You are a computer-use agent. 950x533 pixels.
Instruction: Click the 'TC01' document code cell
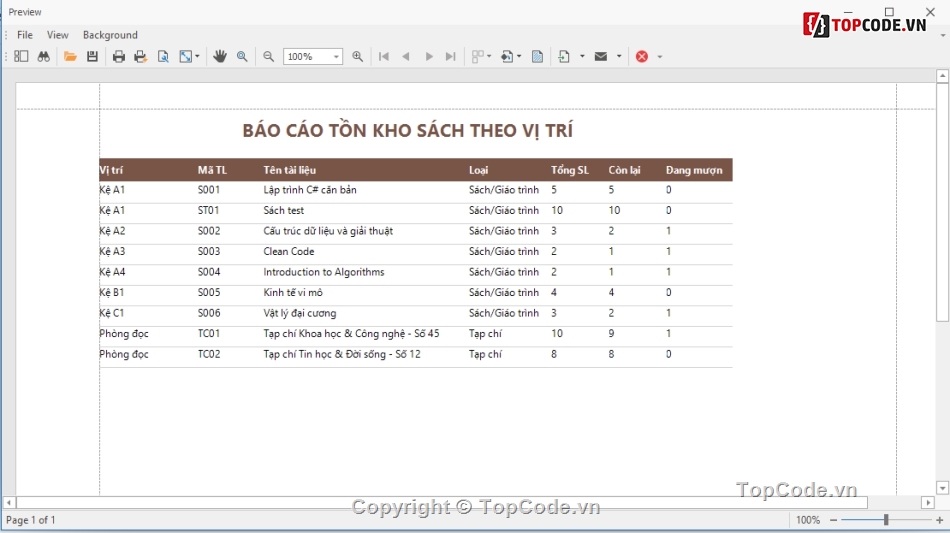pos(209,334)
